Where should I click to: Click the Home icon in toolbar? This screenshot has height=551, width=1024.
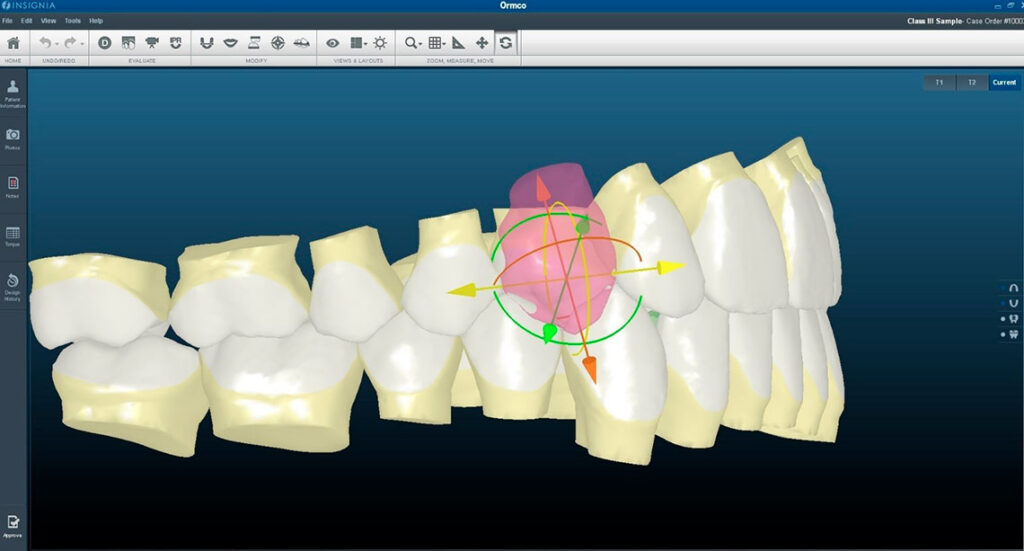pos(13,43)
